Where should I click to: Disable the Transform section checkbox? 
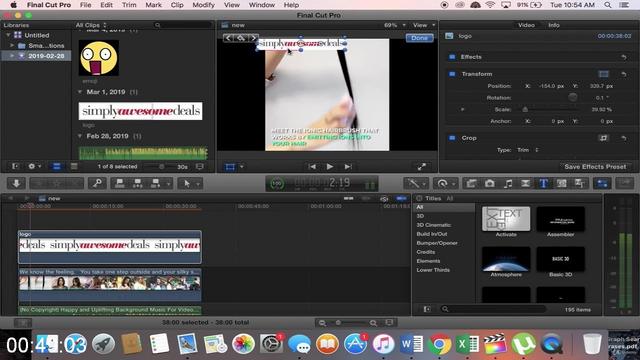(452, 74)
